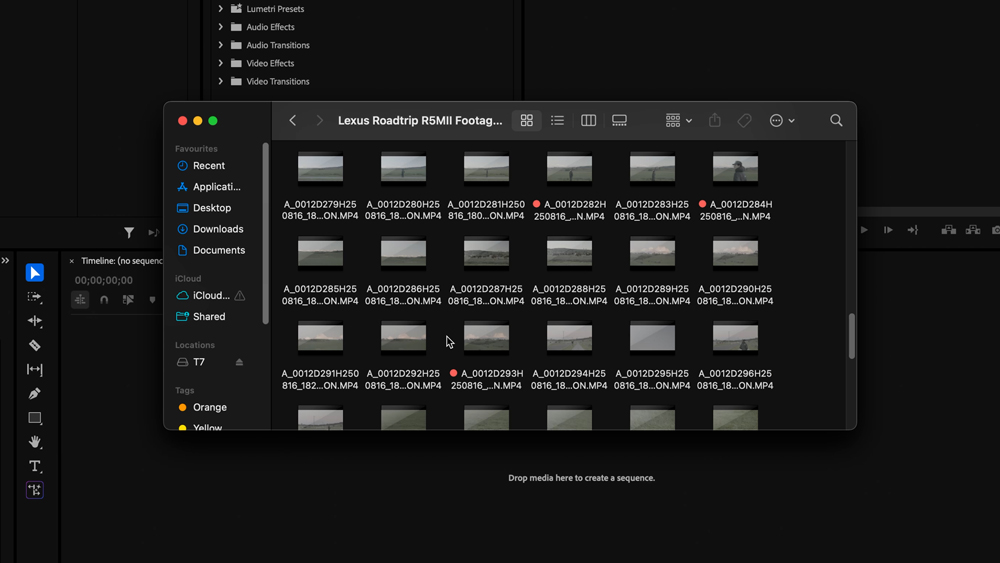
Task: Open Downloads in Finder sidebar
Action: click(x=210, y=229)
